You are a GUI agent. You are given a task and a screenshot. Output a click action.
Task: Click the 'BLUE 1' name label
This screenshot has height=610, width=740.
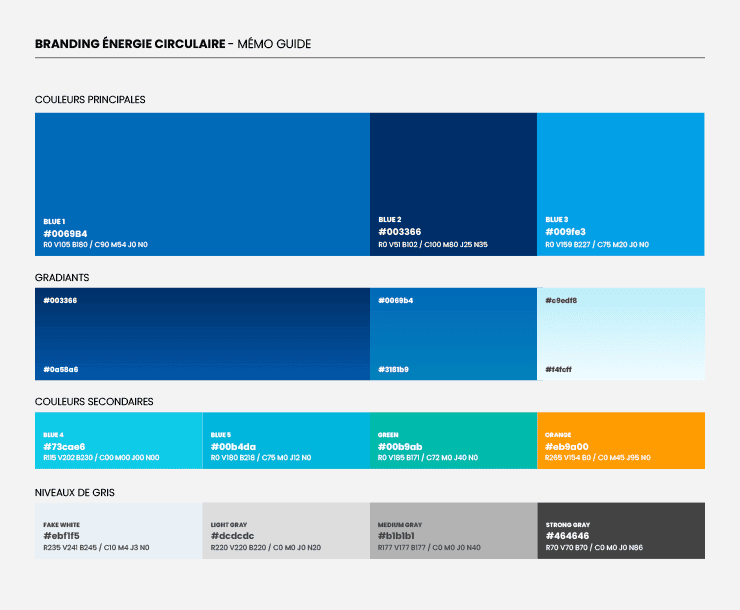(x=54, y=222)
